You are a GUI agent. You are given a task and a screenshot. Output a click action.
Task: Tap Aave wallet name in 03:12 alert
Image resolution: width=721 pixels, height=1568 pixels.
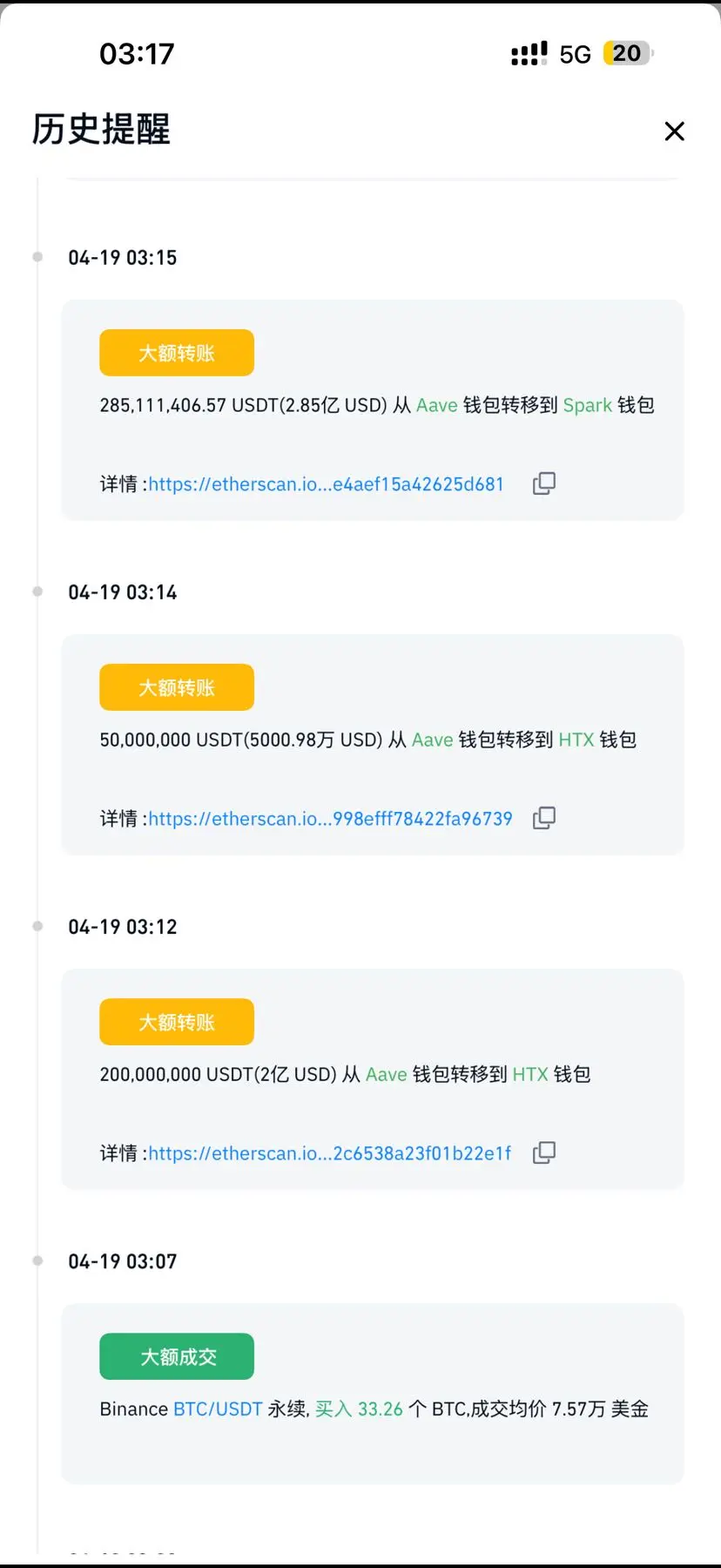click(386, 1074)
